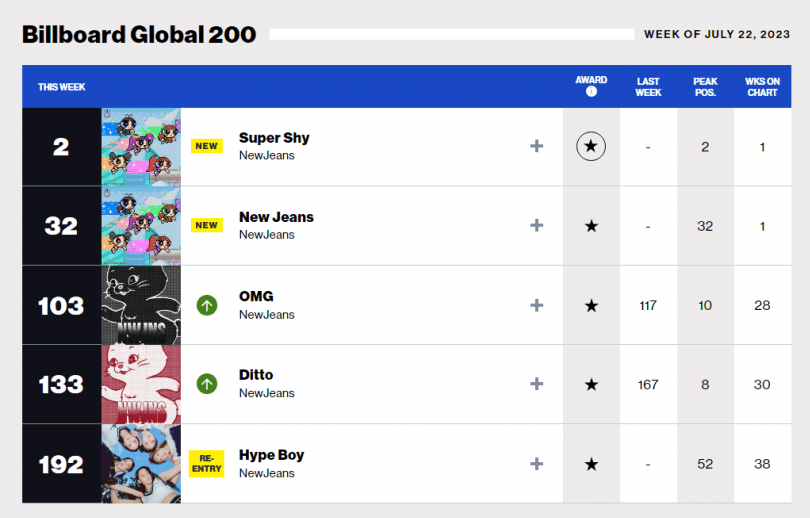The height and width of the screenshot is (518, 810).
Task: Open the OMG song title
Action: (256, 296)
